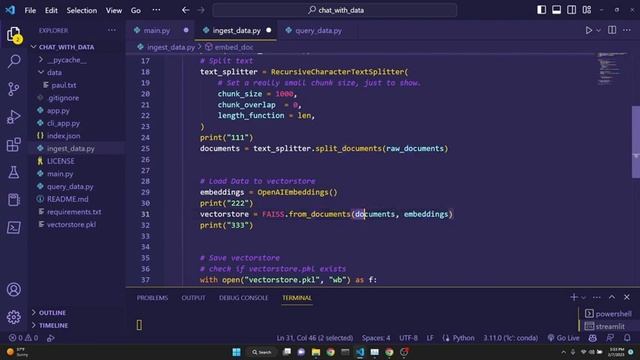
Task: Click embed_doc in the breadcrumb
Action: 233,47
